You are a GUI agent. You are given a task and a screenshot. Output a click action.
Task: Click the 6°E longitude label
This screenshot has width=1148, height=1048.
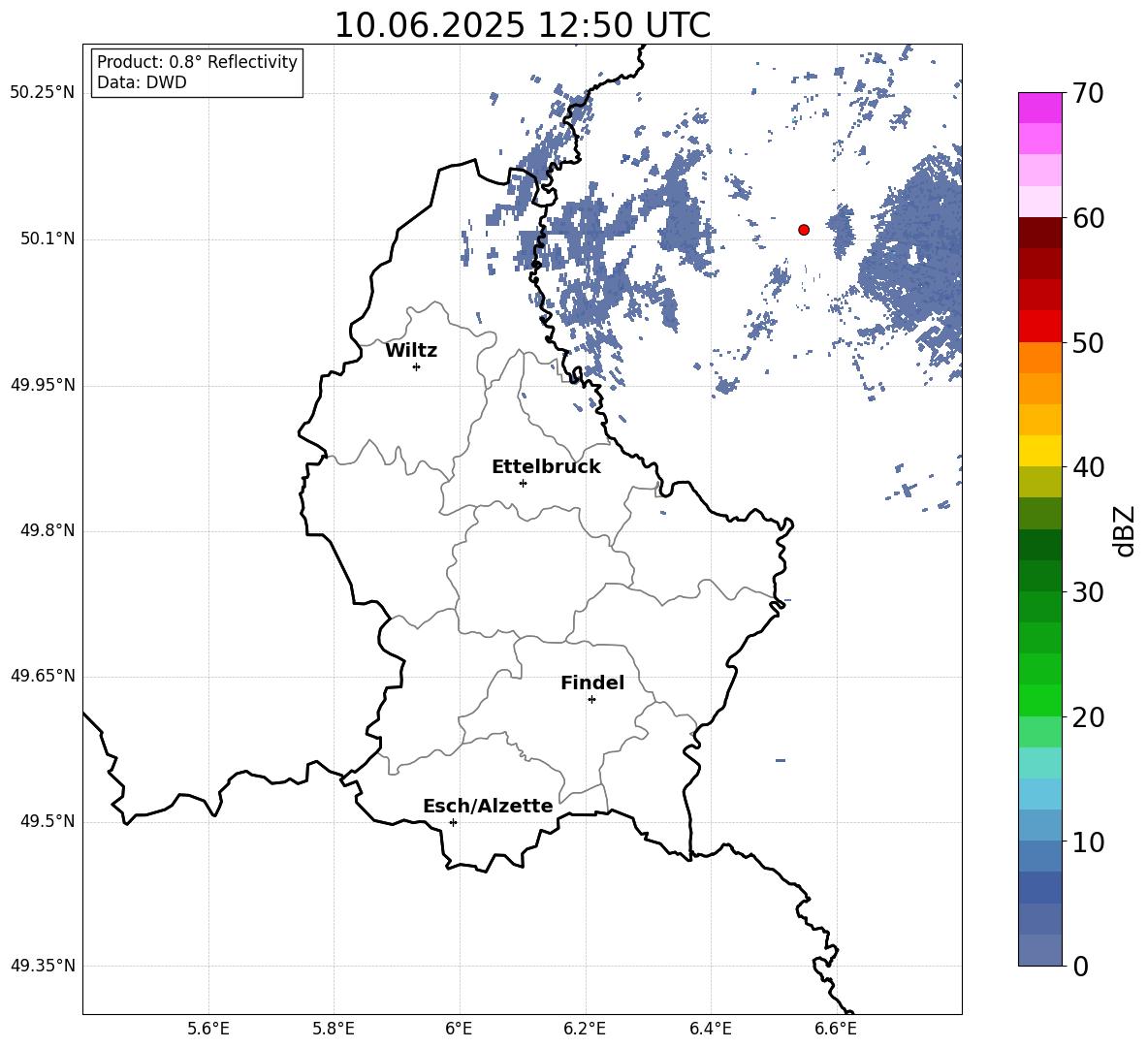(459, 1030)
